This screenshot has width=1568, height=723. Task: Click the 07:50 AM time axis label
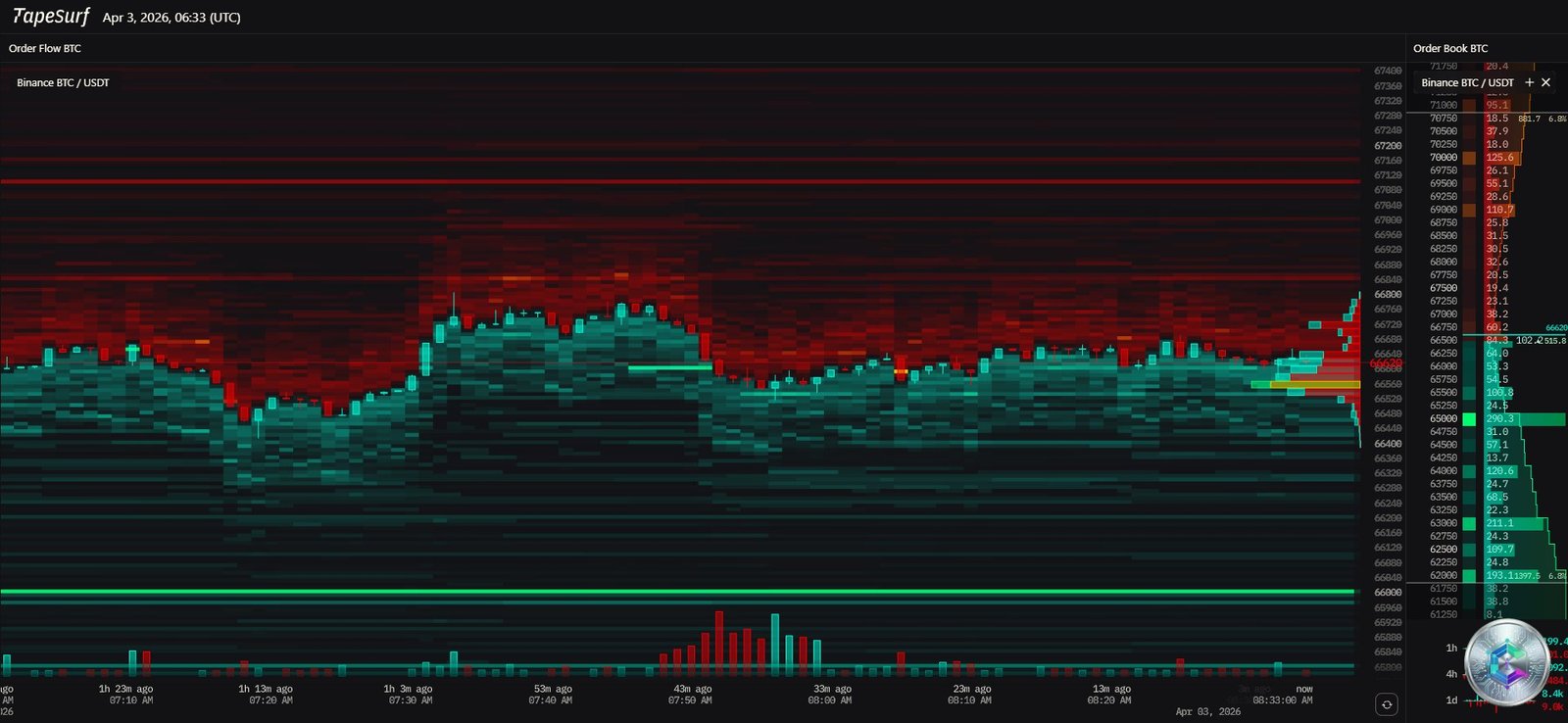coord(690,700)
